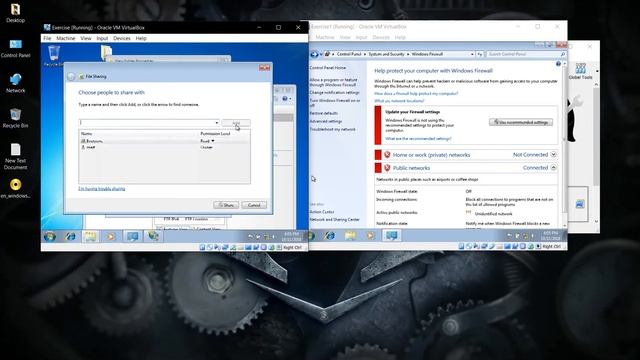
Task: Click the Cancel button in File Sharing
Action: pyautogui.click(x=254, y=205)
